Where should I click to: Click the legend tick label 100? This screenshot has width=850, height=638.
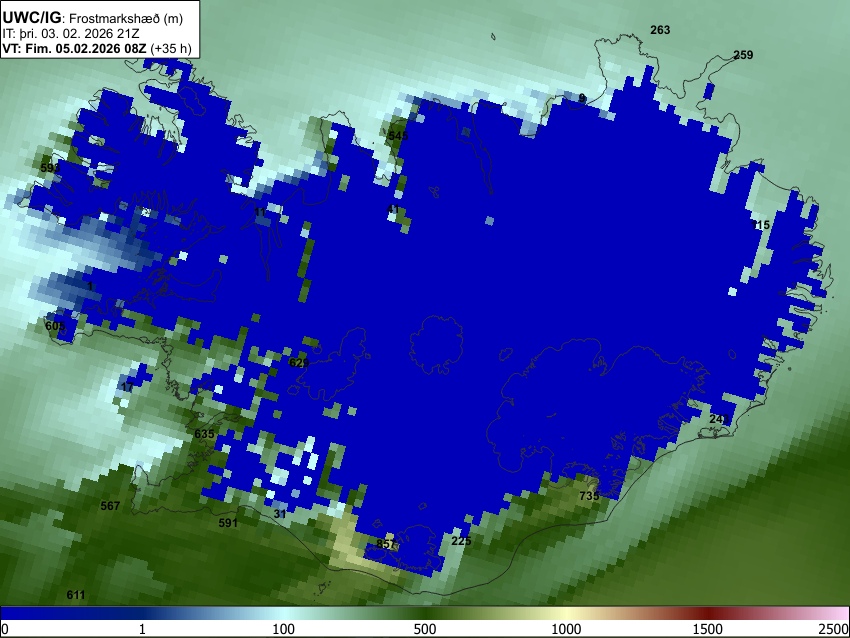(284, 629)
